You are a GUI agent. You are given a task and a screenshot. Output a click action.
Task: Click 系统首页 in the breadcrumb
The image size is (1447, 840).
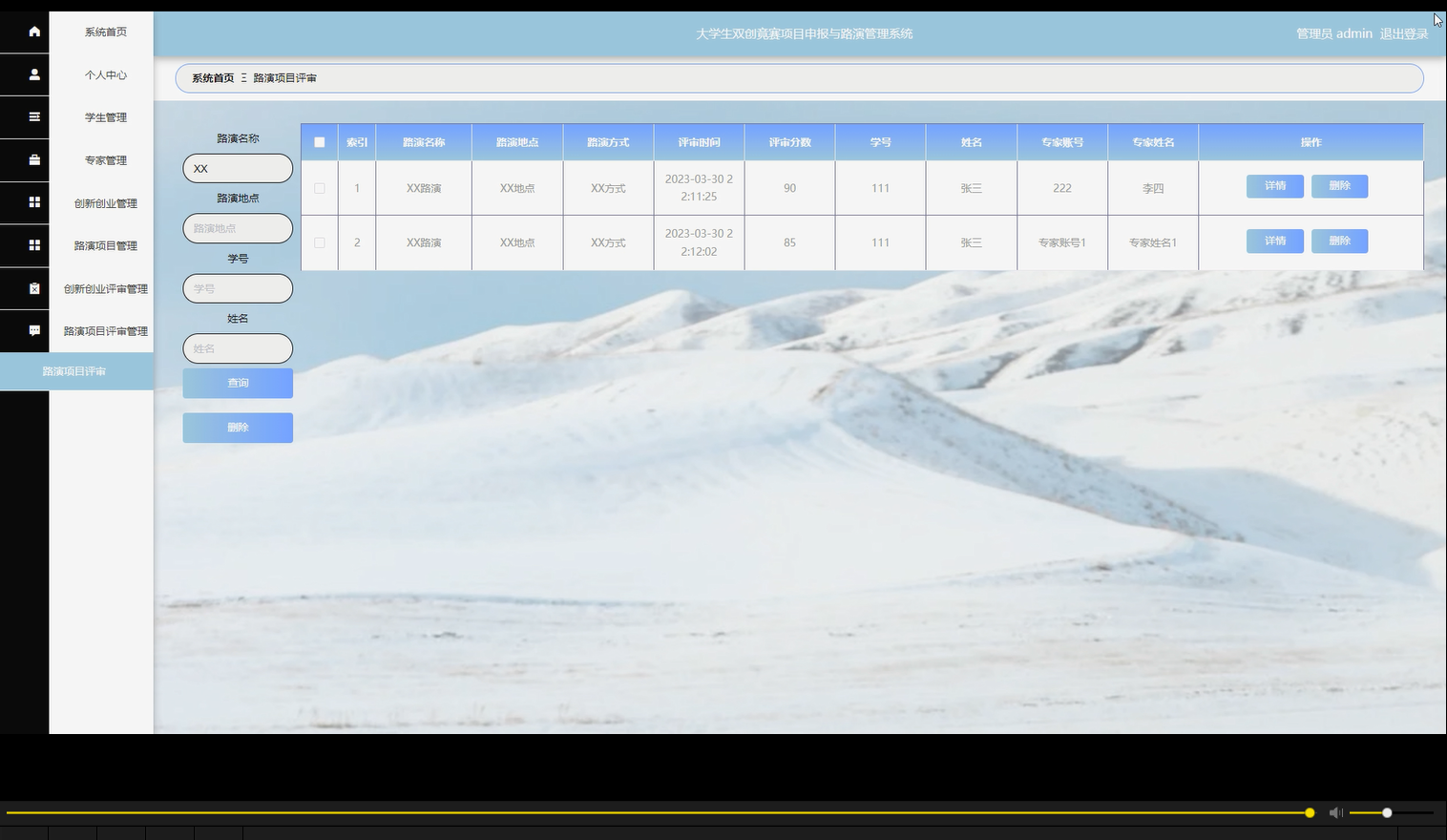point(213,78)
